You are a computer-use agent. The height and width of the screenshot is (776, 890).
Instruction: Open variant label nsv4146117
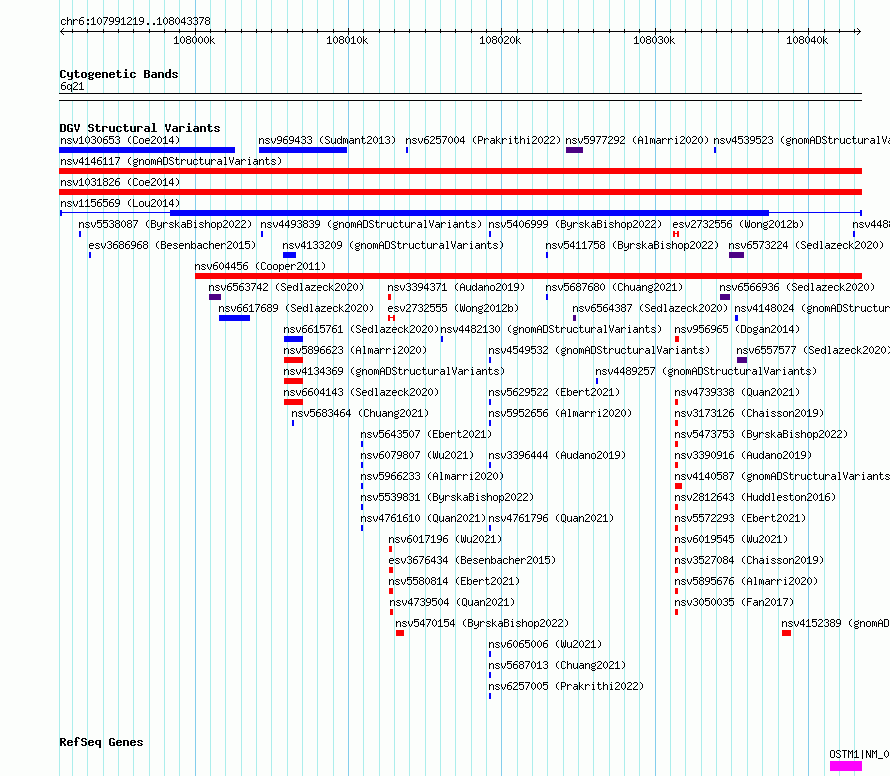[x=171, y=161]
